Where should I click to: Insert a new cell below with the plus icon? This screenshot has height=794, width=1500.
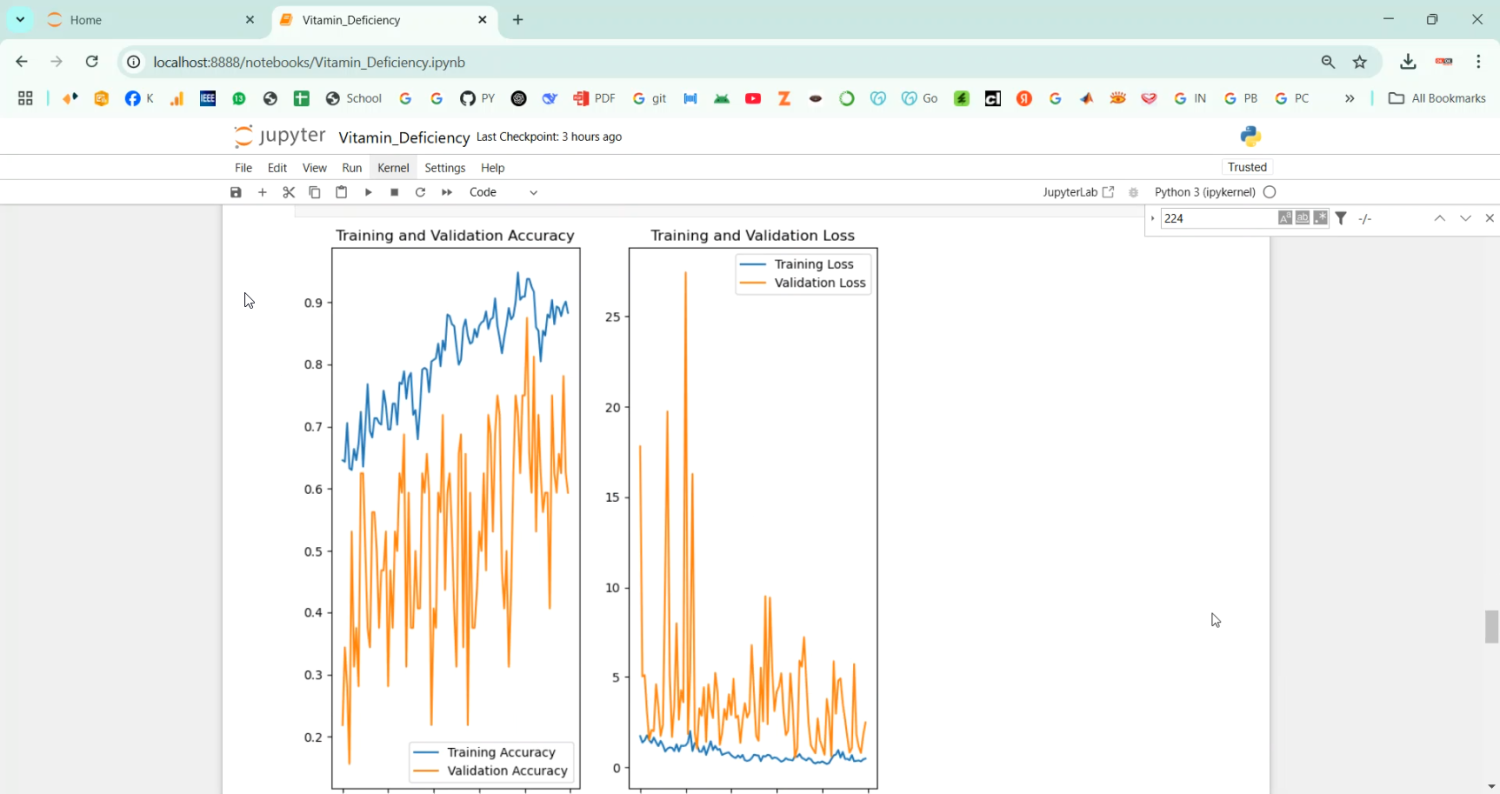click(262, 192)
